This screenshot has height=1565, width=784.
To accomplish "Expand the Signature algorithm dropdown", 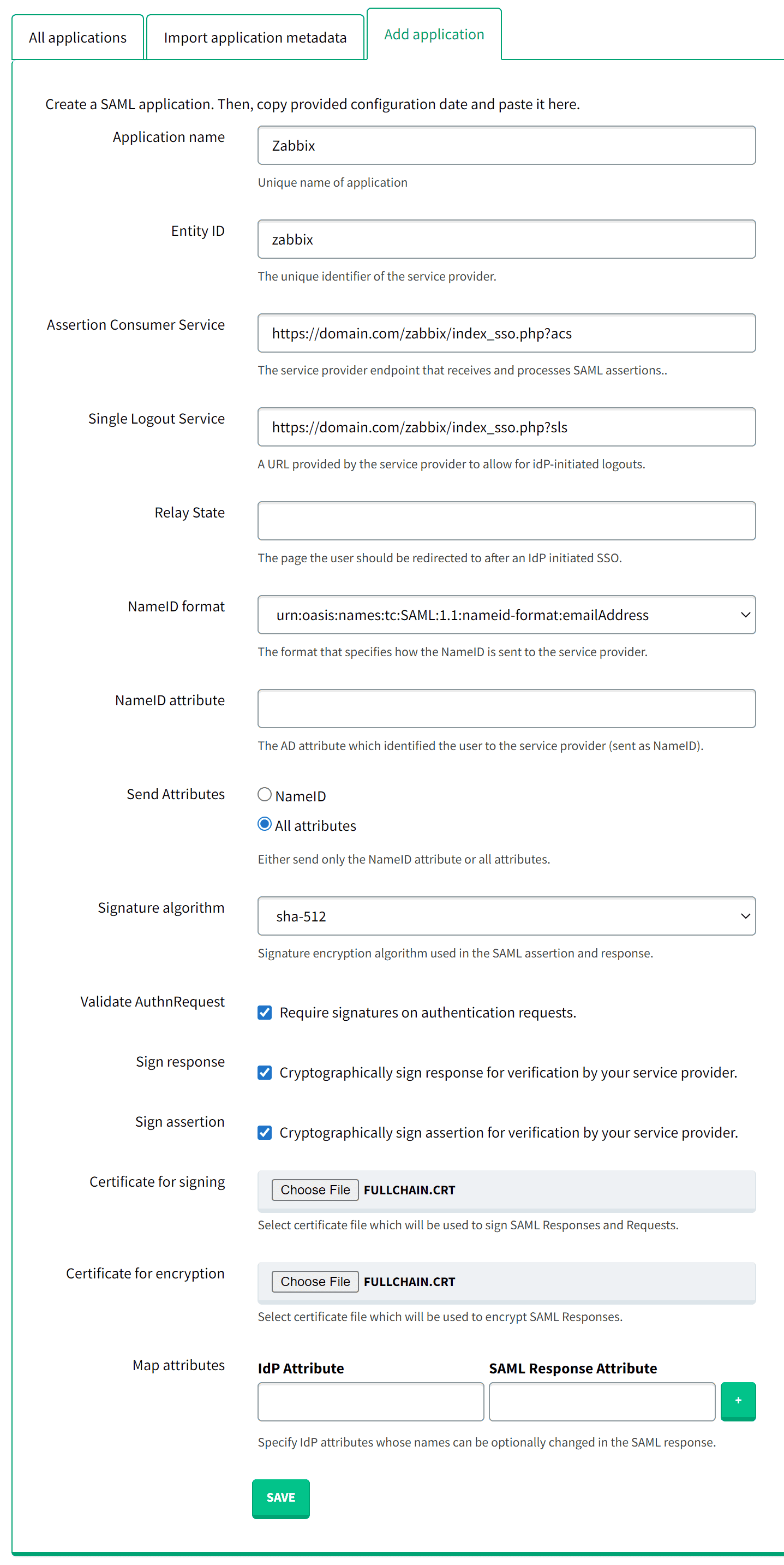I will [506, 915].
